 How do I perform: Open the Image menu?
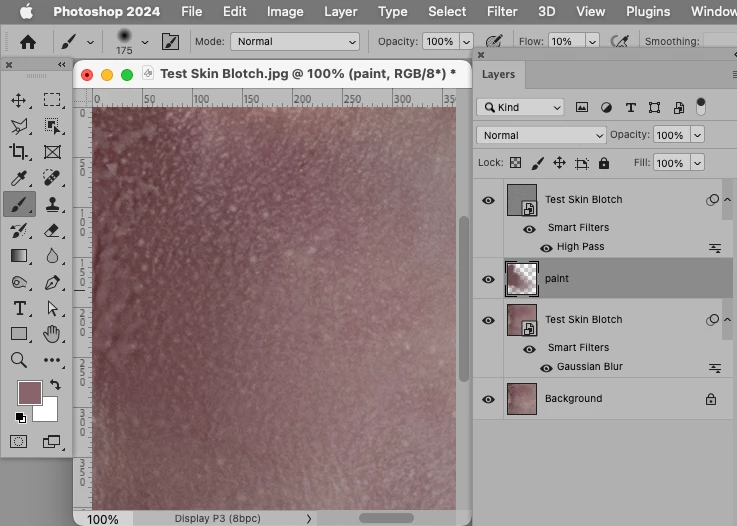point(285,11)
